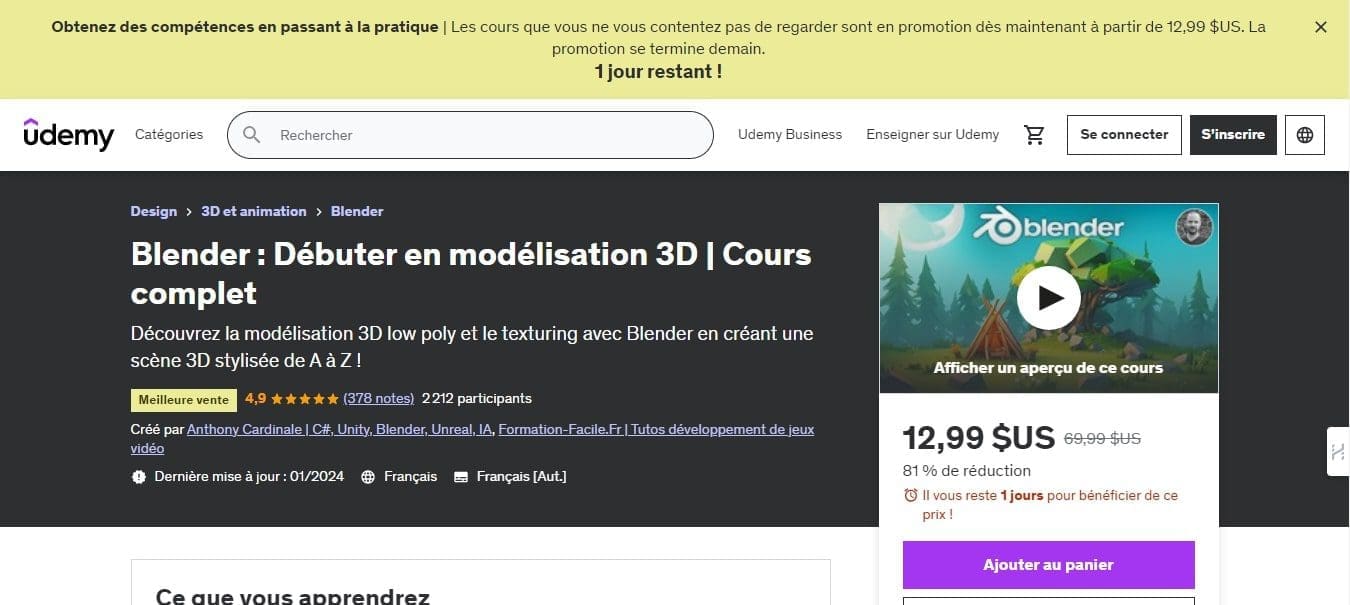
Task: Open Anthony Cardinale instructor profile
Action: pos(340,429)
